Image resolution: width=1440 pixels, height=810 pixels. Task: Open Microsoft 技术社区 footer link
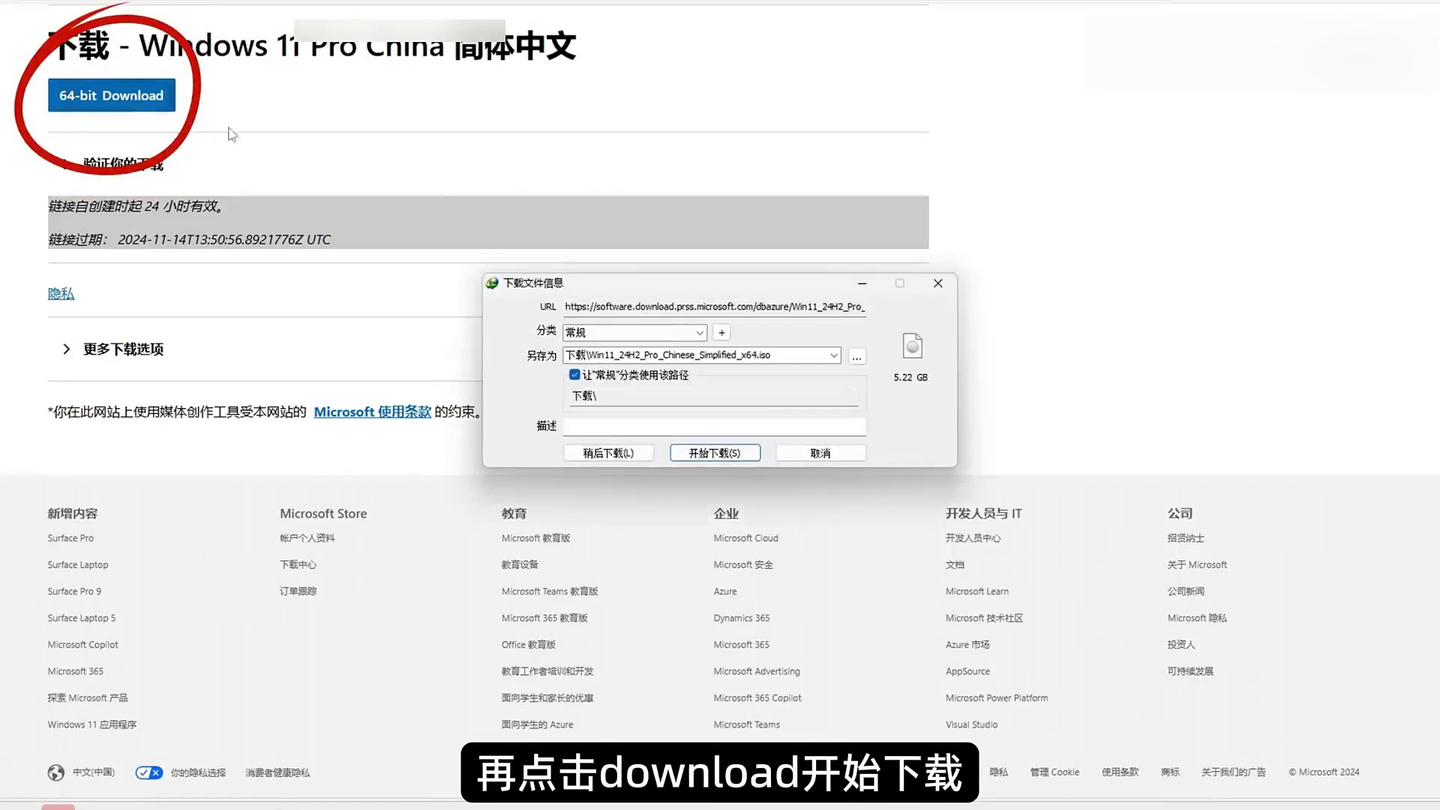pyautogui.click(x=985, y=618)
